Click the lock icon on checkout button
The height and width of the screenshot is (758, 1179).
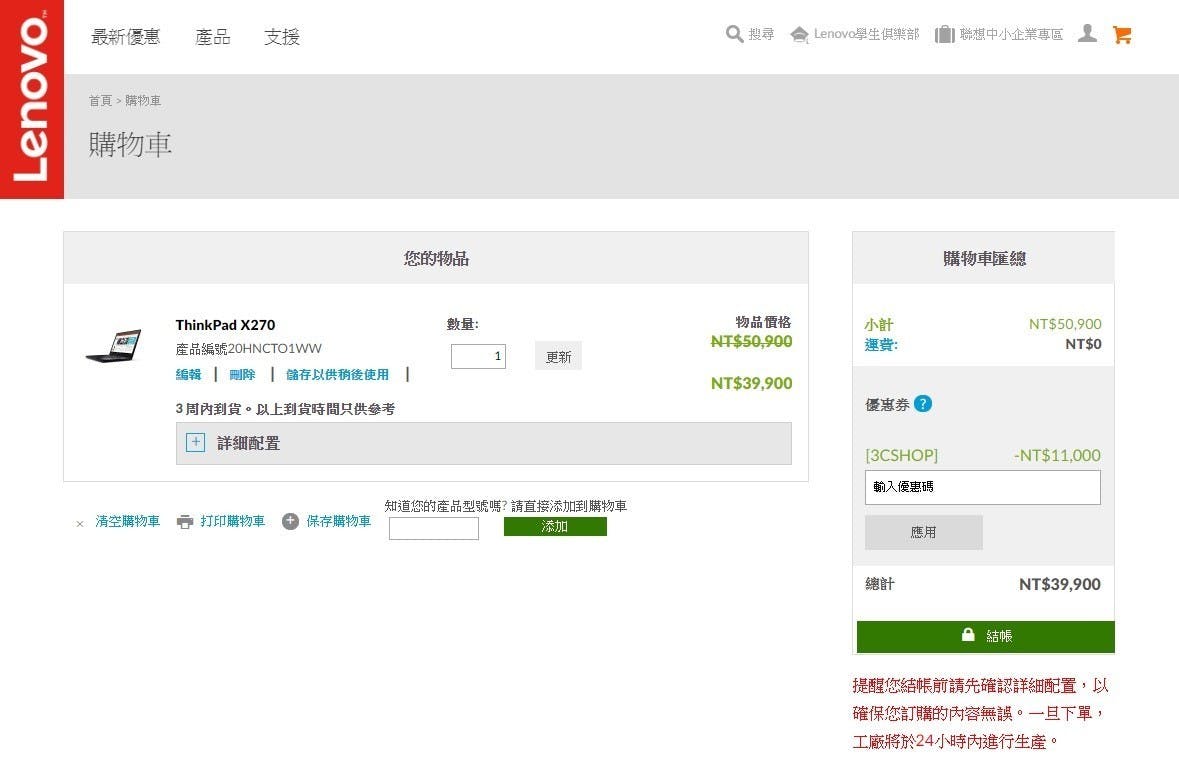coord(968,635)
